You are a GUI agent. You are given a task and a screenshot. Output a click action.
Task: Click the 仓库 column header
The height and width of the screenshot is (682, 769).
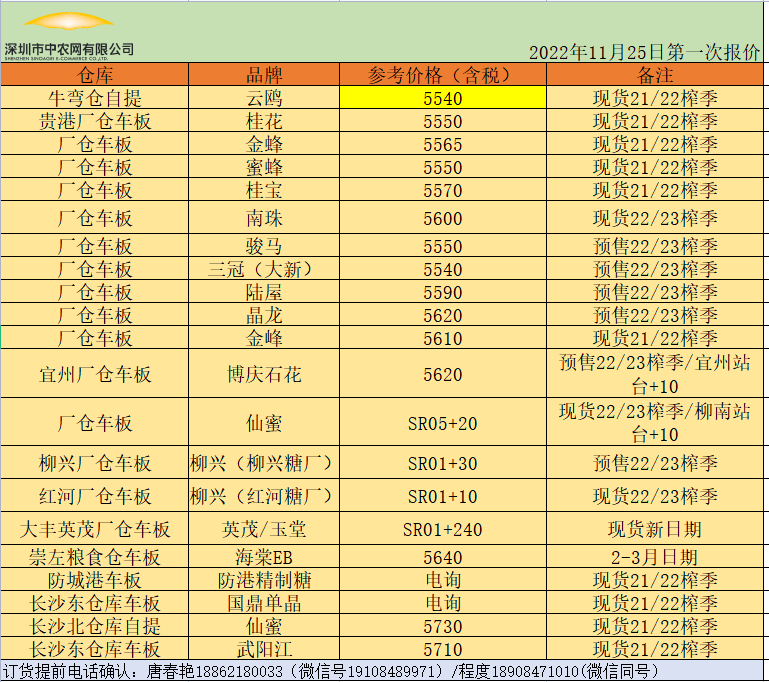(x=95, y=75)
